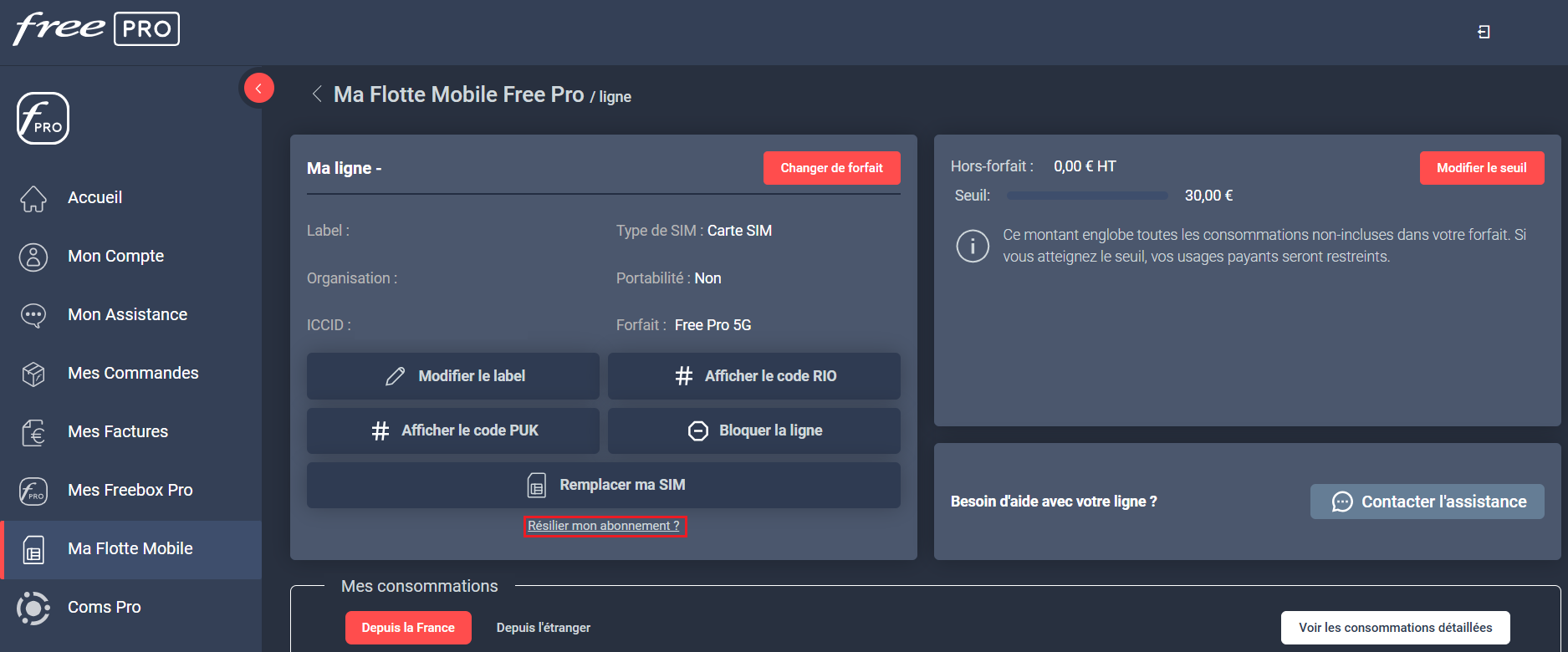Click the Ma Flotte Mobile SIM icon
Viewport: 1568px width, 652px height.
pyautogui.click(x=33, y=549)
